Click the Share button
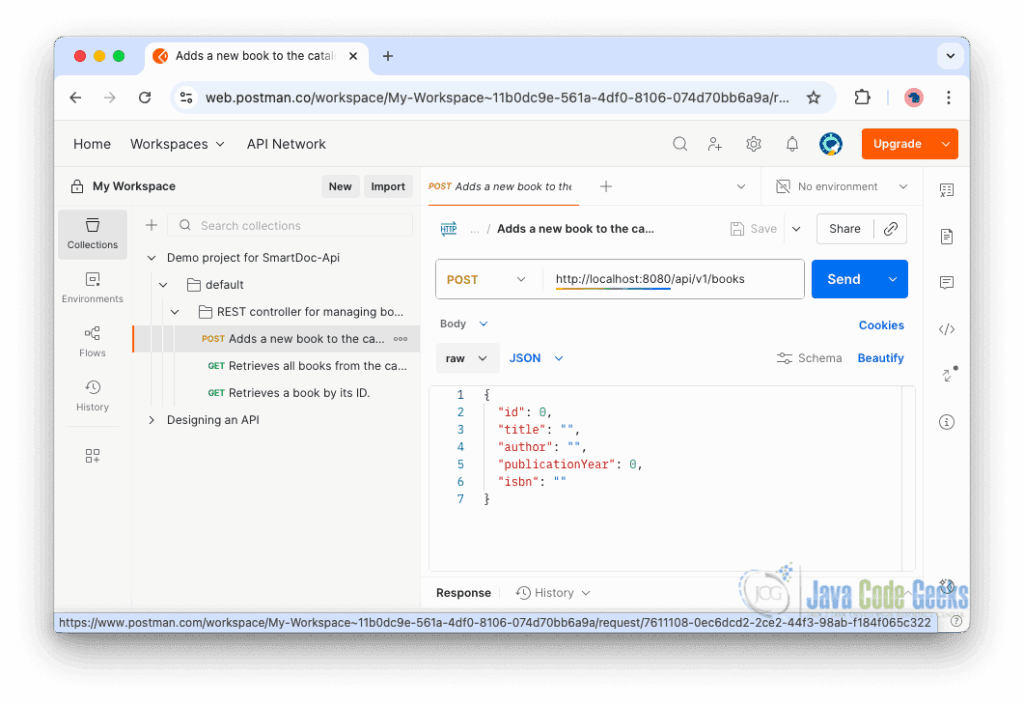Viewport: 1024px width, 704px height. [844, 229]
